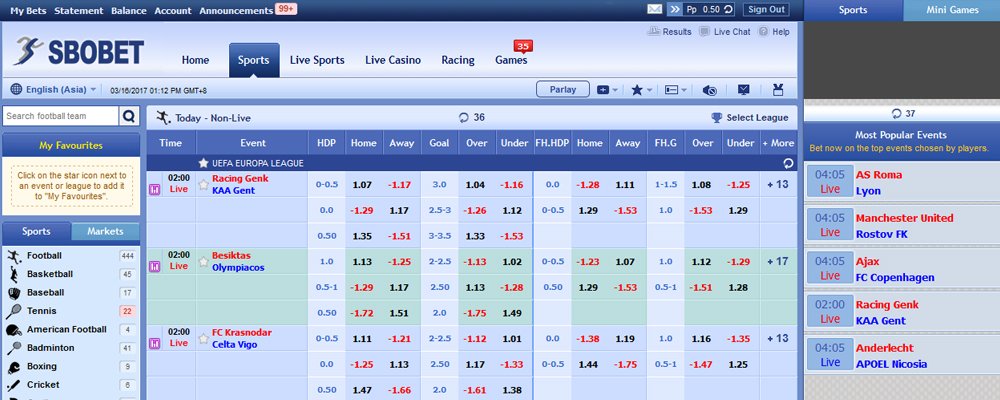Expand + 13 more markets for Racing Genk
This screenshot has height=400, width=1000.
(x=778, y=184)
